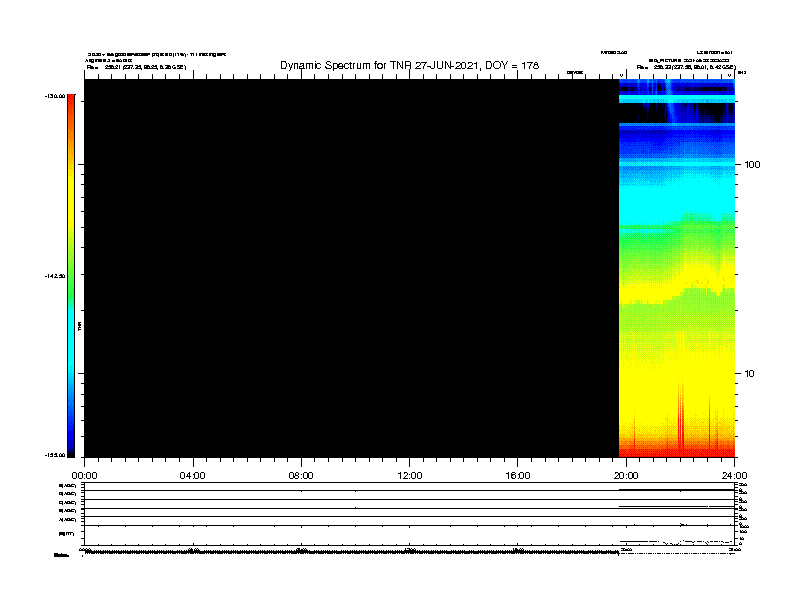Click the 10 frequency axis label
This screenshot has width=792, height=612.
pos(749,374)
